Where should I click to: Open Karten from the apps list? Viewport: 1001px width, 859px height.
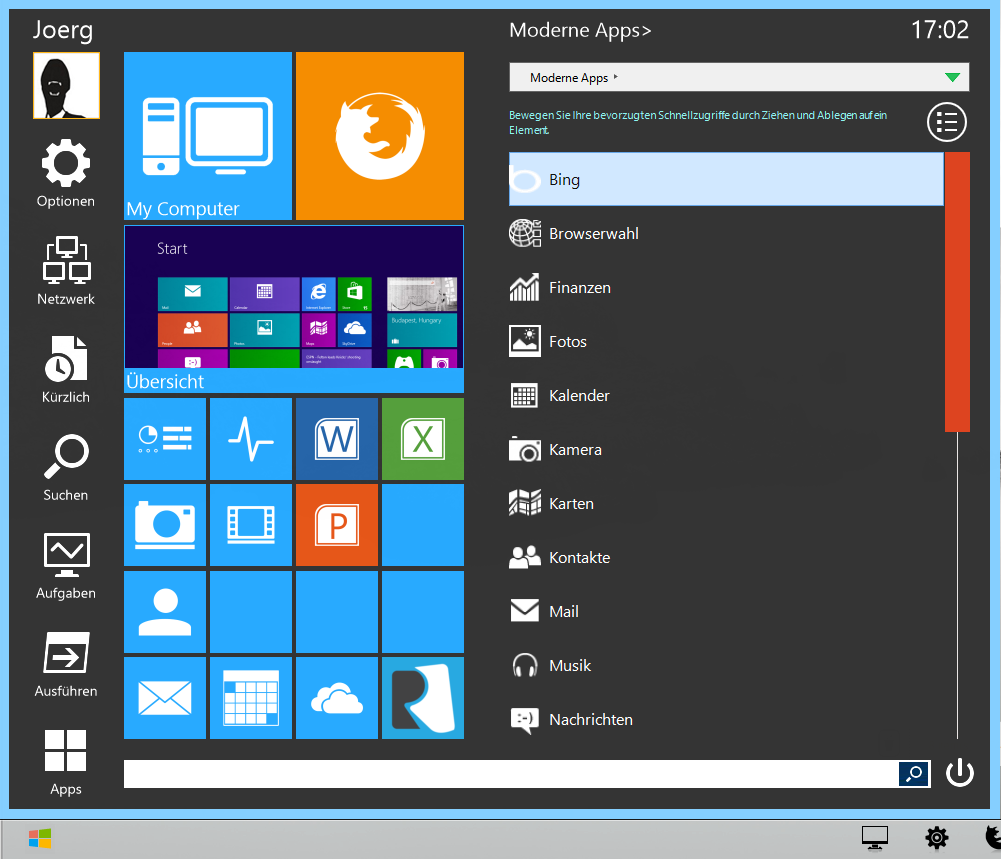pyautogui.click(x=726, y=503)
